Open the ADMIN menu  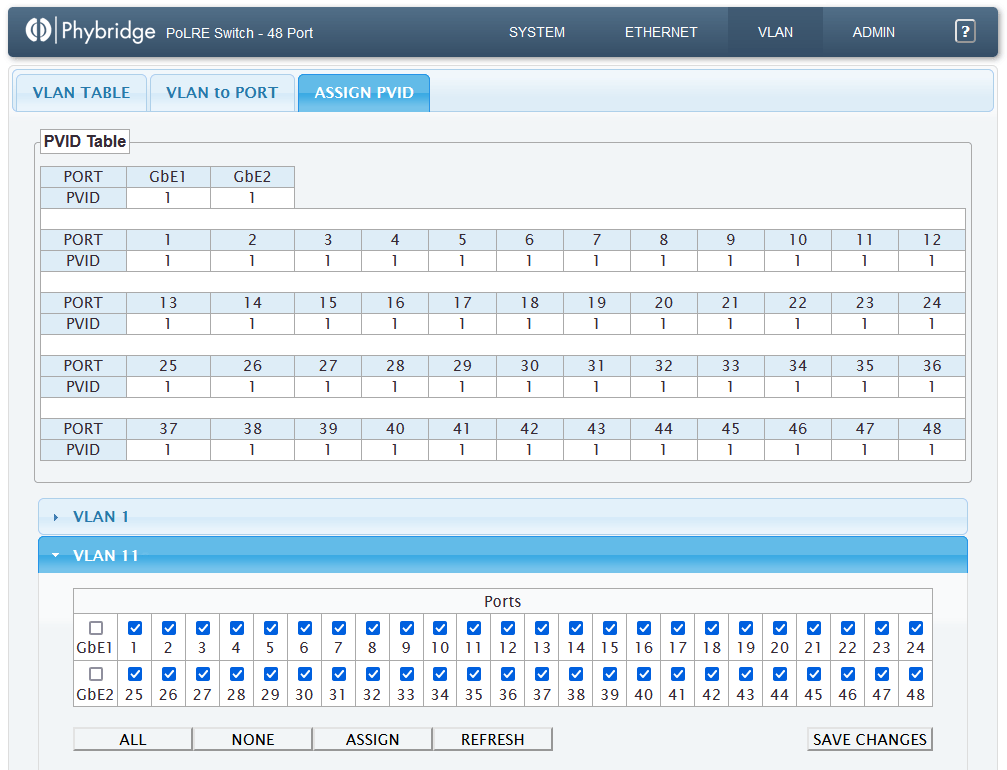(x=873, y=32)
